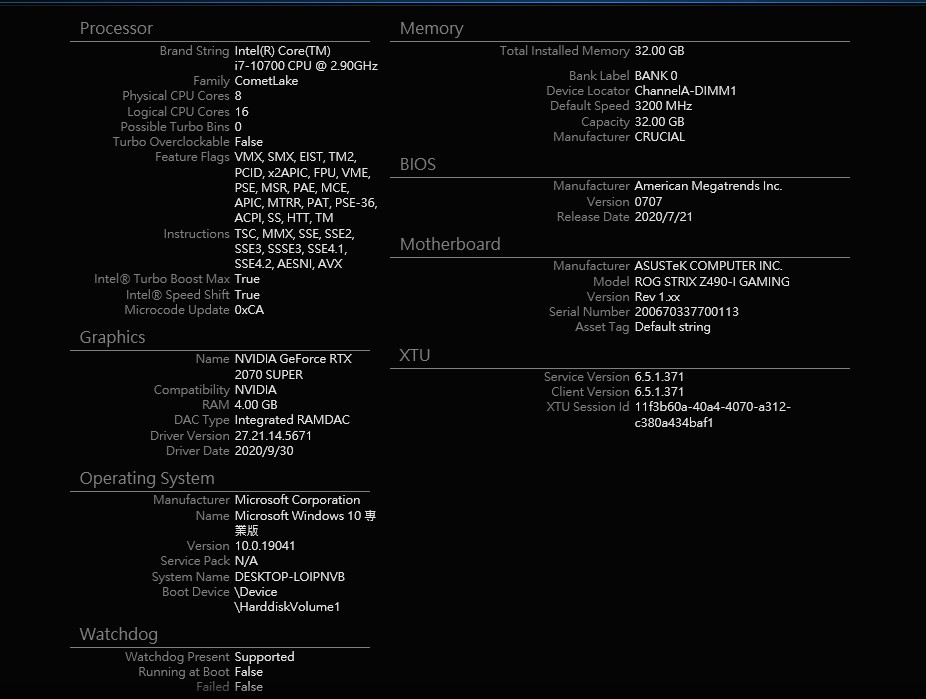Click the graphics RAM value 4.00 GB
This screenshot has height=699, width=926.
click(256, 404)
